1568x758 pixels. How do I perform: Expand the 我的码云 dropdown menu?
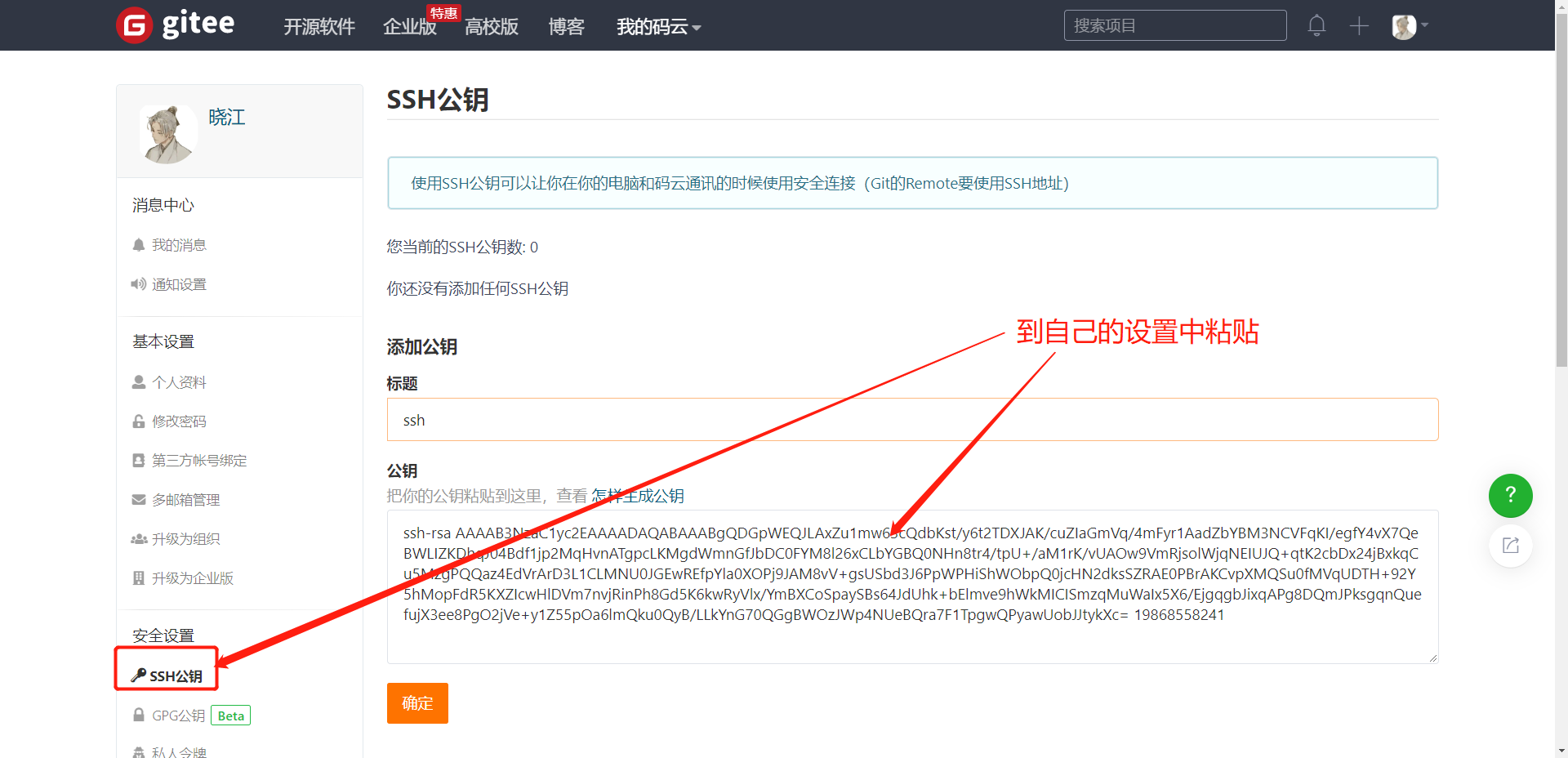point(658,27)
